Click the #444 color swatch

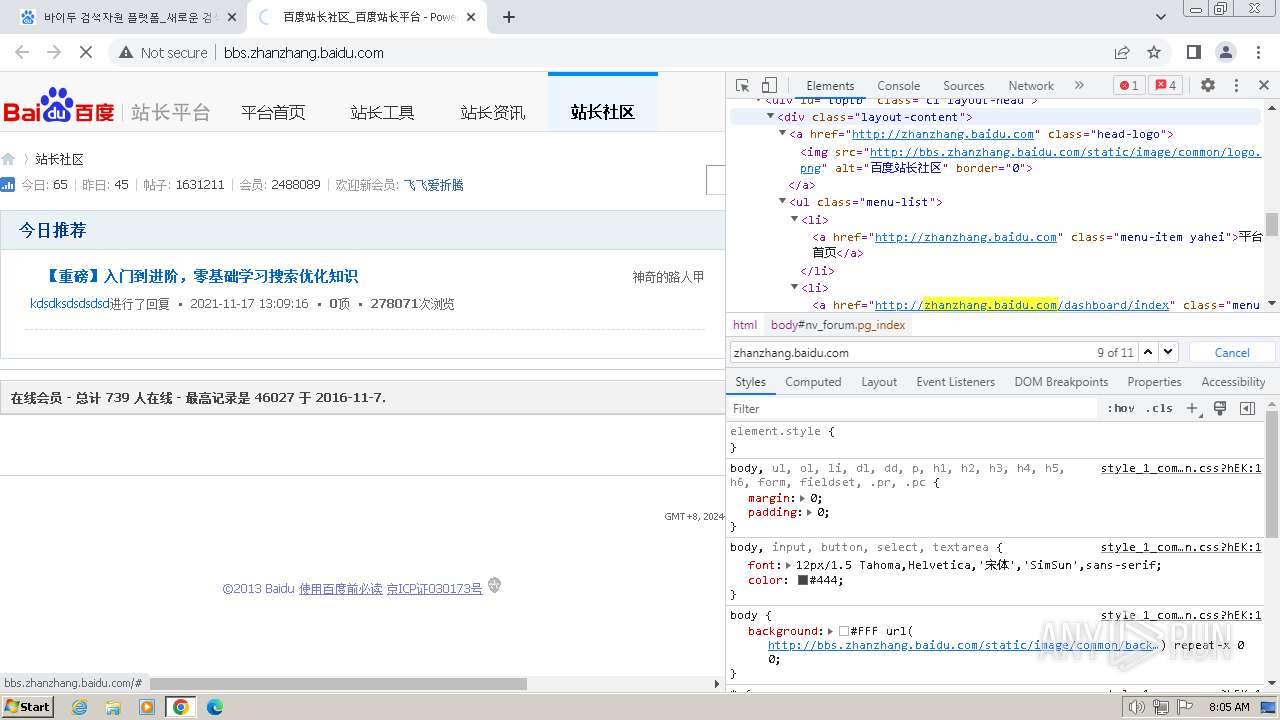(x=802, y=580)
